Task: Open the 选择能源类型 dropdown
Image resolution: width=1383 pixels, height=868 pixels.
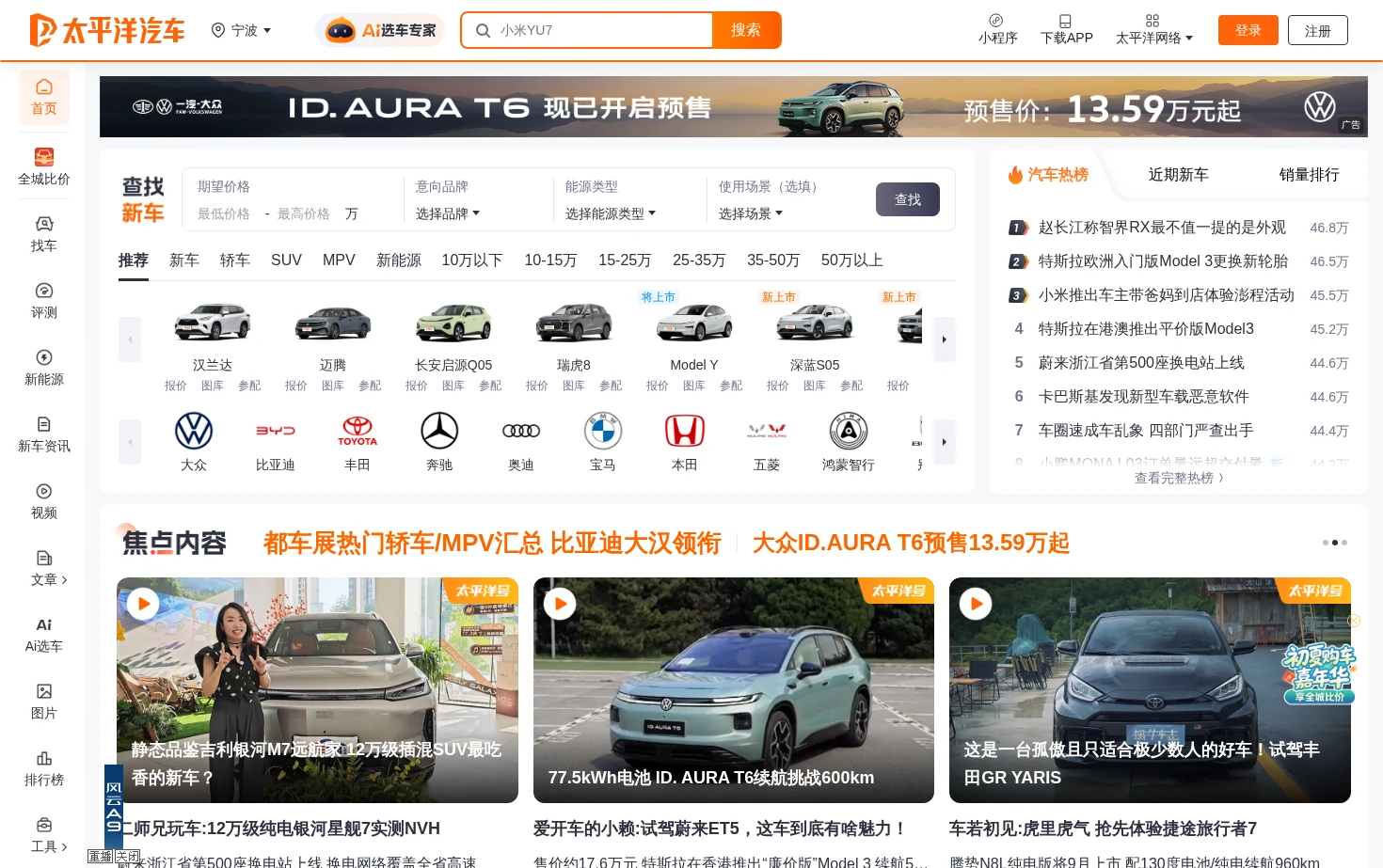Action: (x=611, y=213)
